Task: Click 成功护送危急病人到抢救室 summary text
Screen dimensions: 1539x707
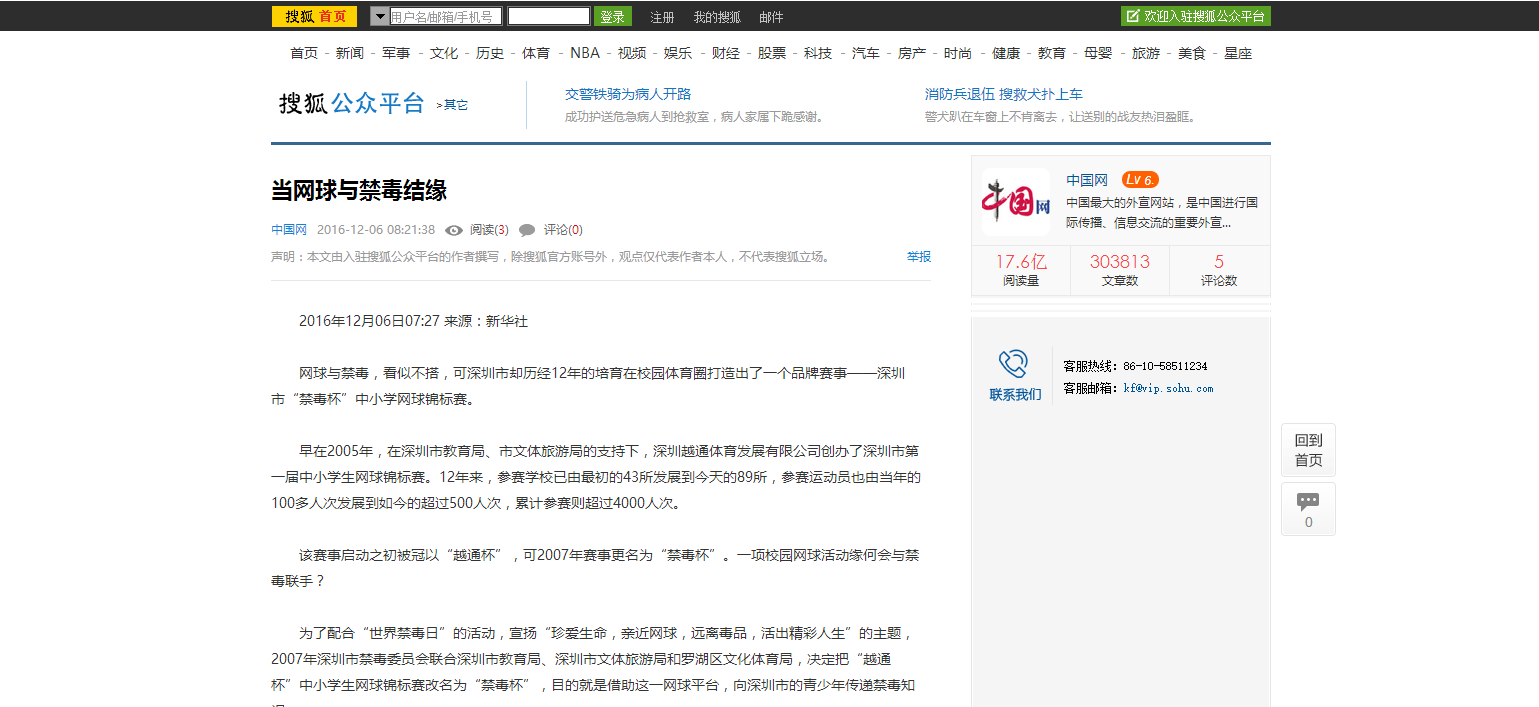Action: 694,117
